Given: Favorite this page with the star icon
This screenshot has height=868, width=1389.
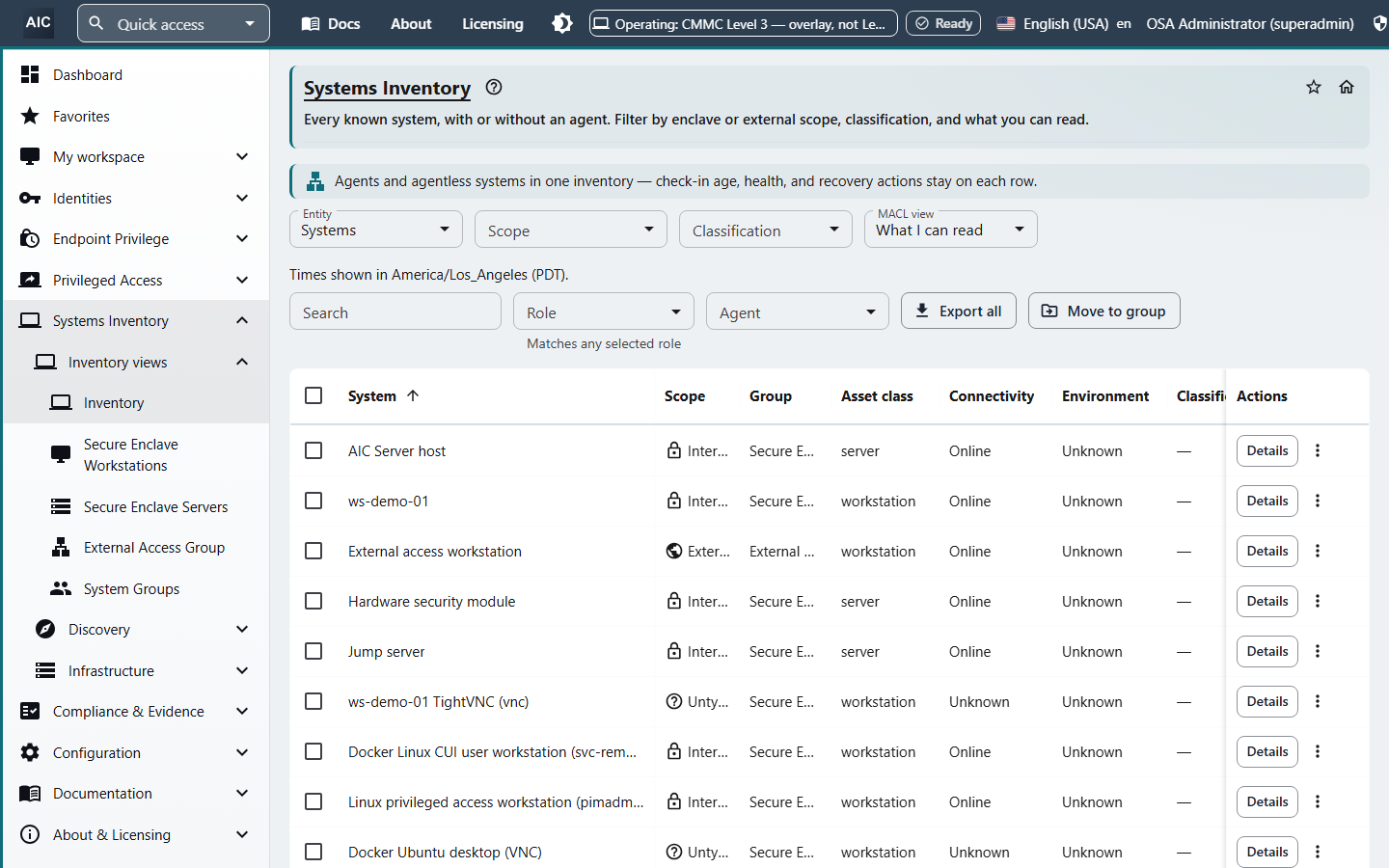Looking at the screenshot, I should pos(1314,87).
